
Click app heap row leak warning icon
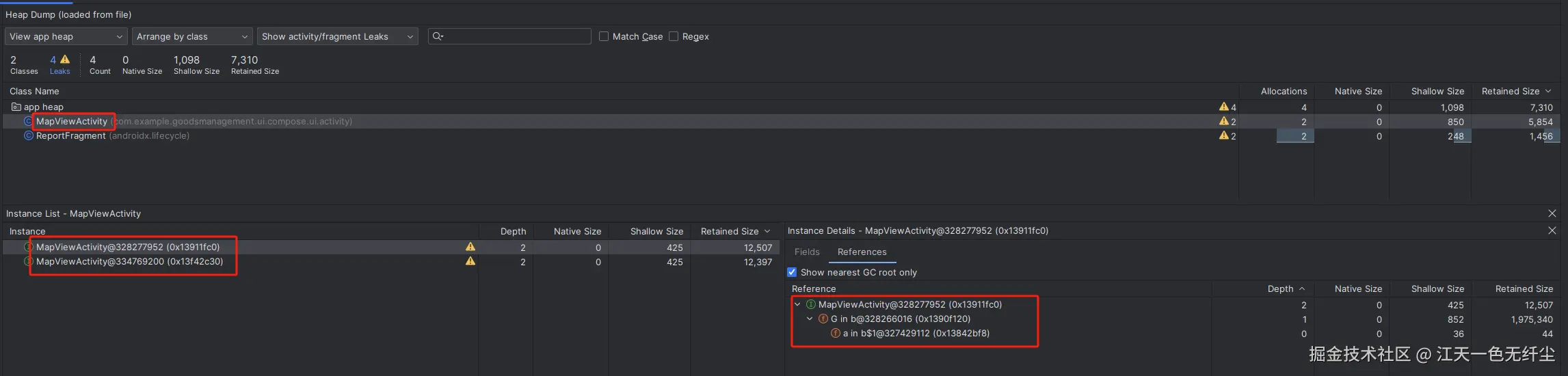[x=1224, y=107]
